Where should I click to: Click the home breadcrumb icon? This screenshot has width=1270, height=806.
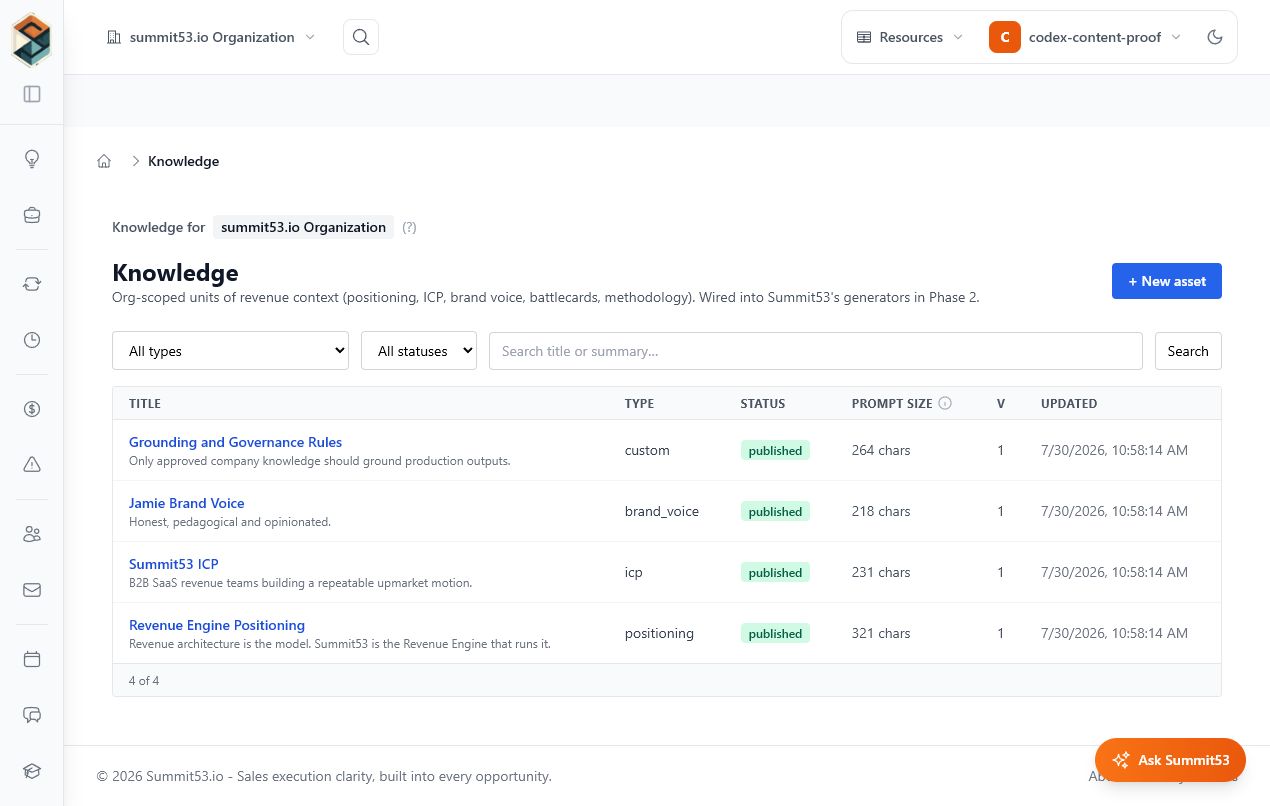click(104, 161)
